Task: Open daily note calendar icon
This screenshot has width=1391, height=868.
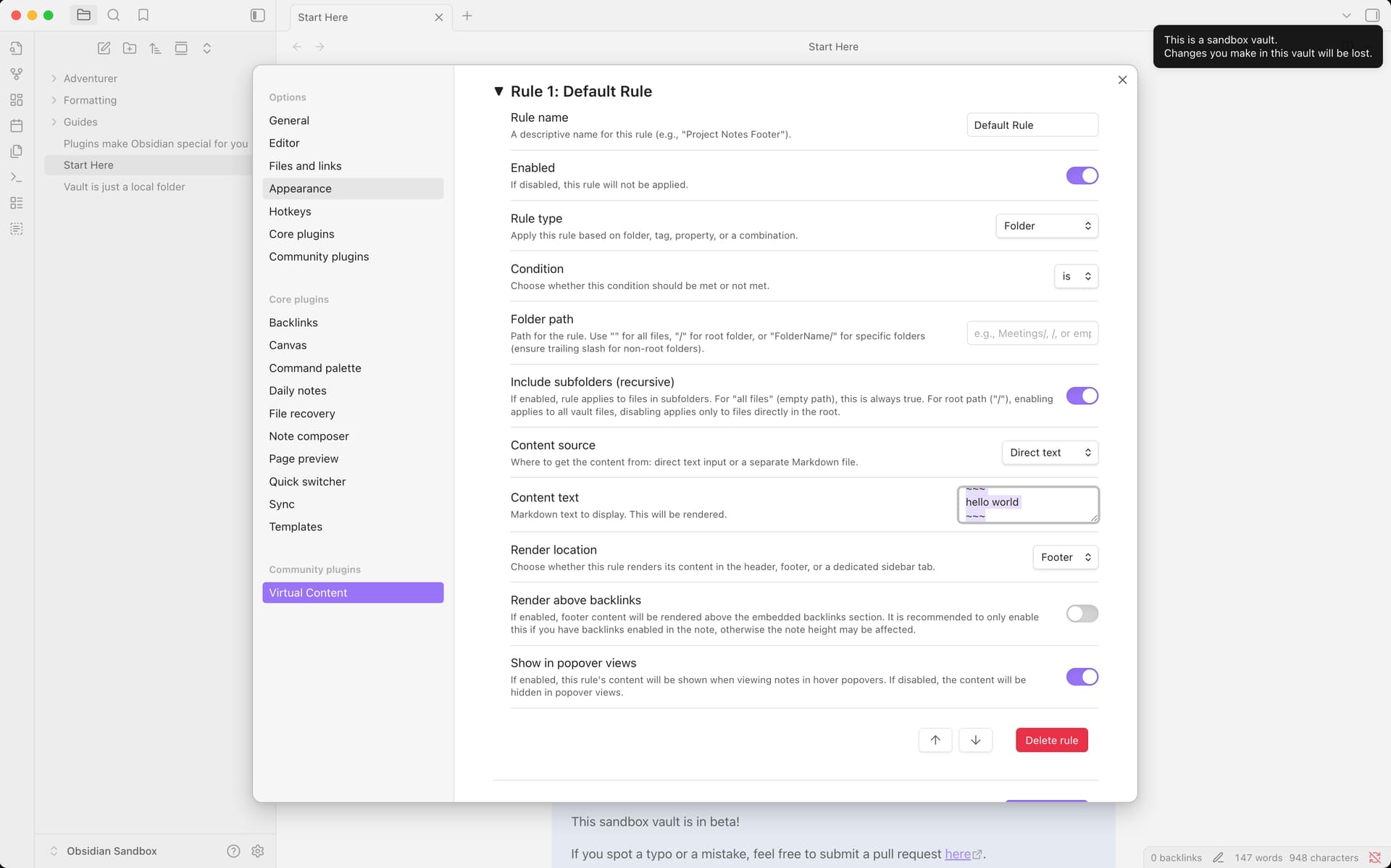Action: click(17, 125)
